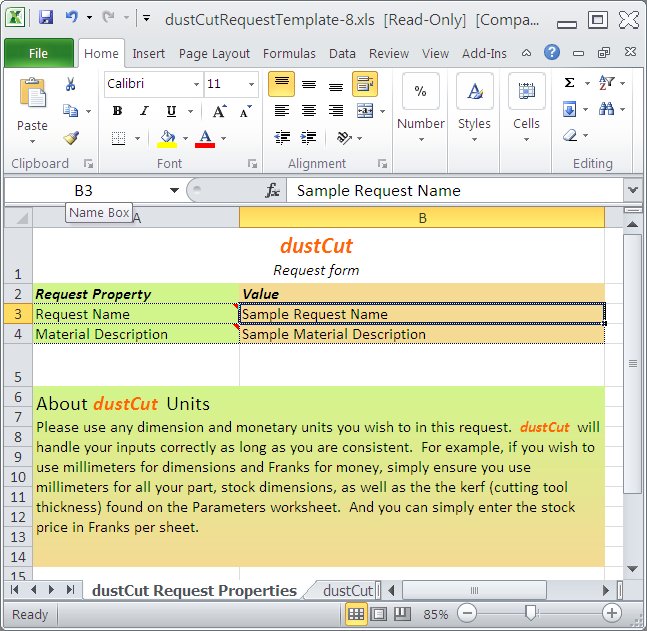Switch to Page Break Preview in status bar
This screenshot has width=647, height=631.
(402, 614)
